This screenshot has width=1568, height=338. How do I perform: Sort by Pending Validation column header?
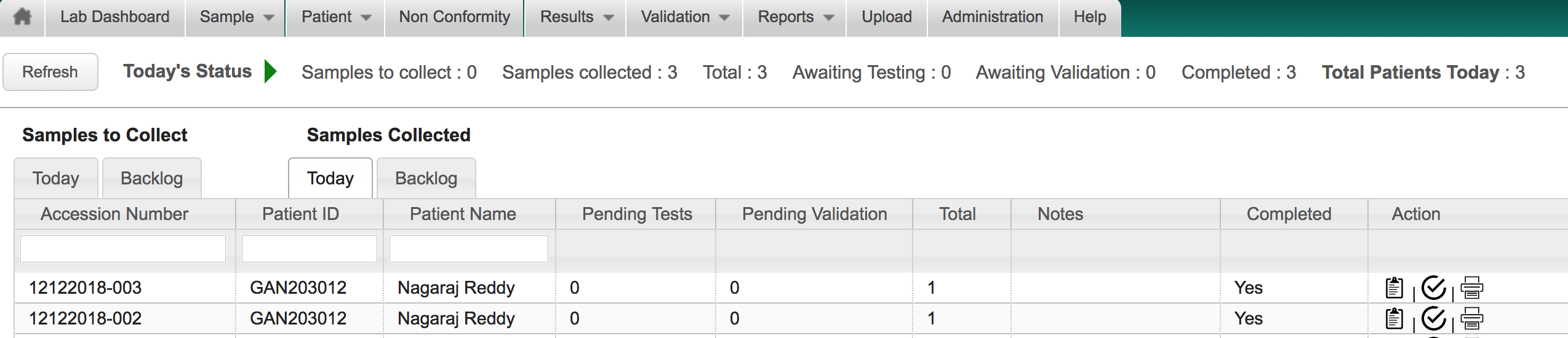[814, 214]
